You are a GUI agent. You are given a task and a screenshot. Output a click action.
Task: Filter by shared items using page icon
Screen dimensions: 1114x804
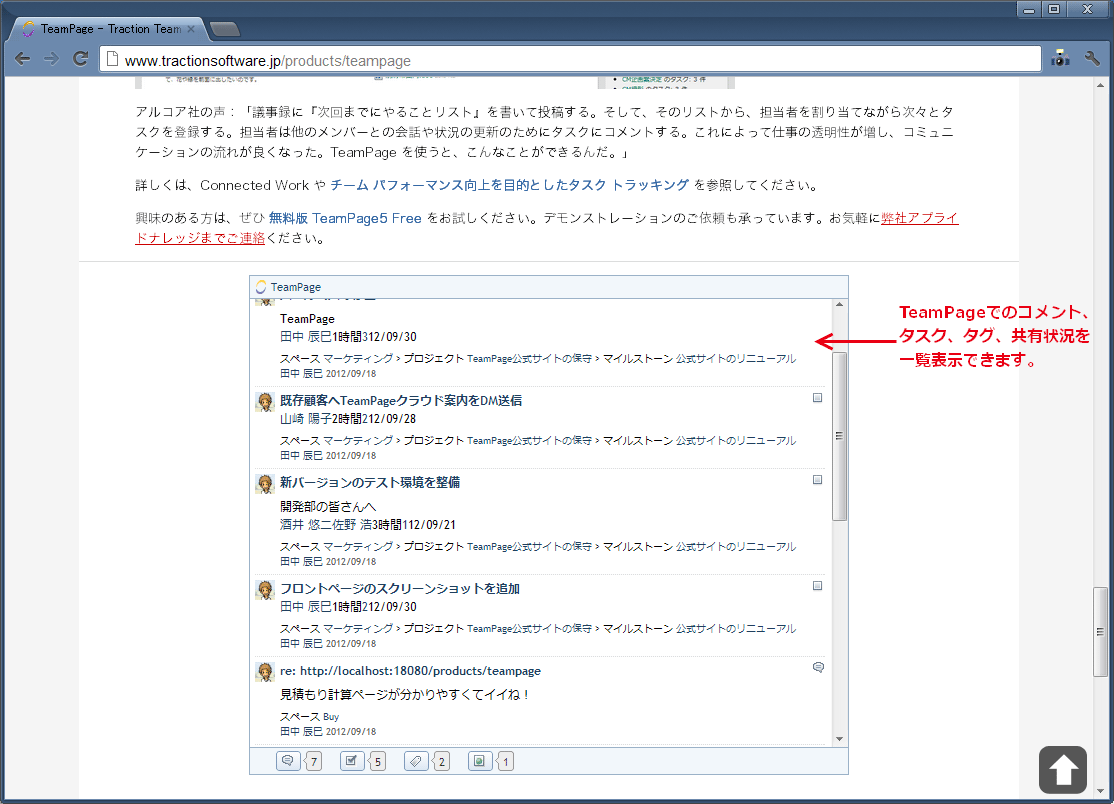coord(480,761)
